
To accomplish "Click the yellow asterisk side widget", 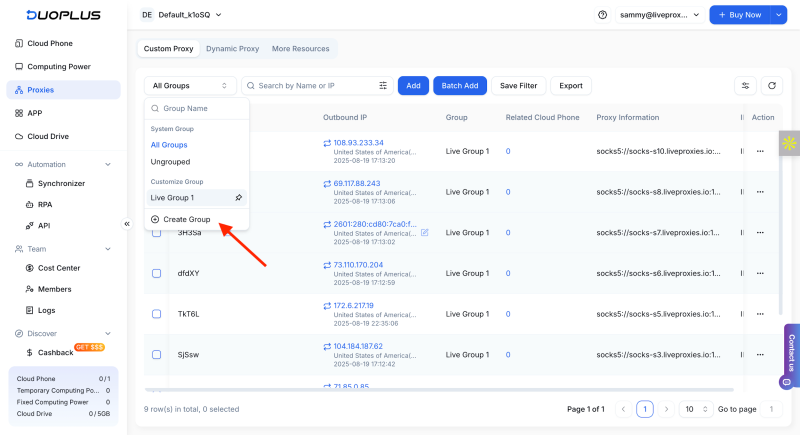I will coord(789,143).
